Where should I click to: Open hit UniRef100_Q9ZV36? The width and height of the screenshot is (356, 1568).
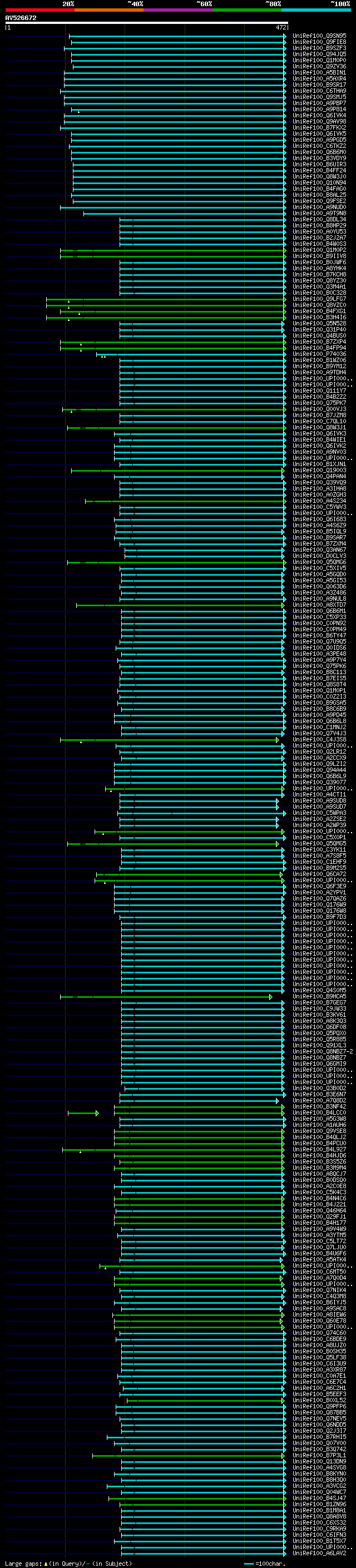[x=319, y=66]
